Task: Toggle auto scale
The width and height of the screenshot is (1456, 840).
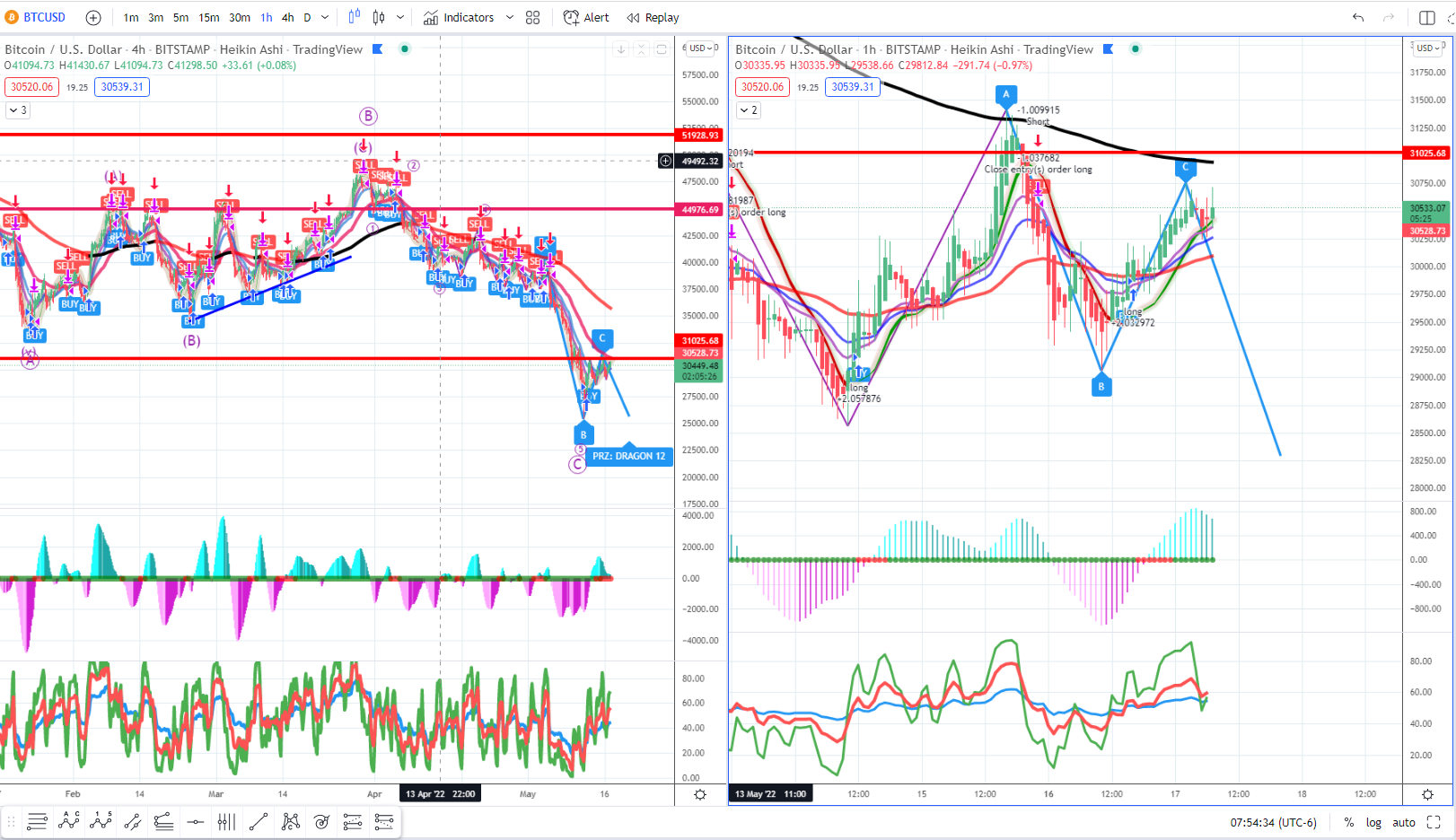Action: click(1404, 822)
